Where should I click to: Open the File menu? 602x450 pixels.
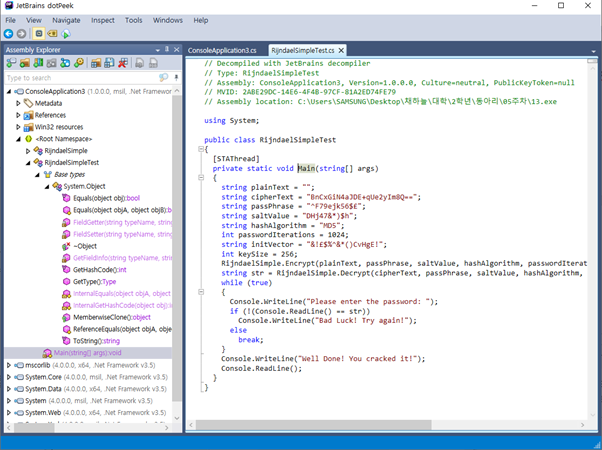pos(10,20)
